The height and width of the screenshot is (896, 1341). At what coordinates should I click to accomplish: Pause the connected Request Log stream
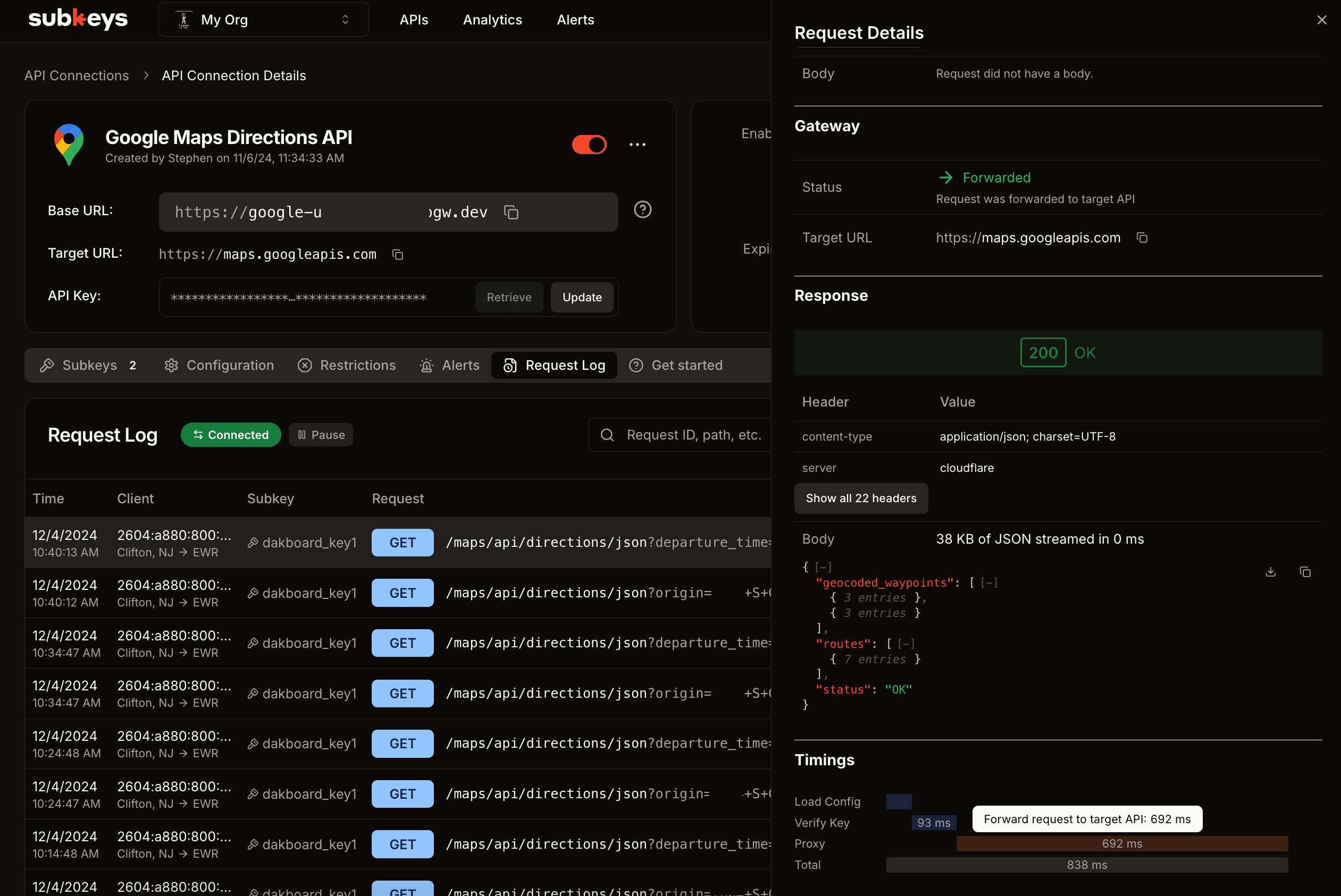321,434
